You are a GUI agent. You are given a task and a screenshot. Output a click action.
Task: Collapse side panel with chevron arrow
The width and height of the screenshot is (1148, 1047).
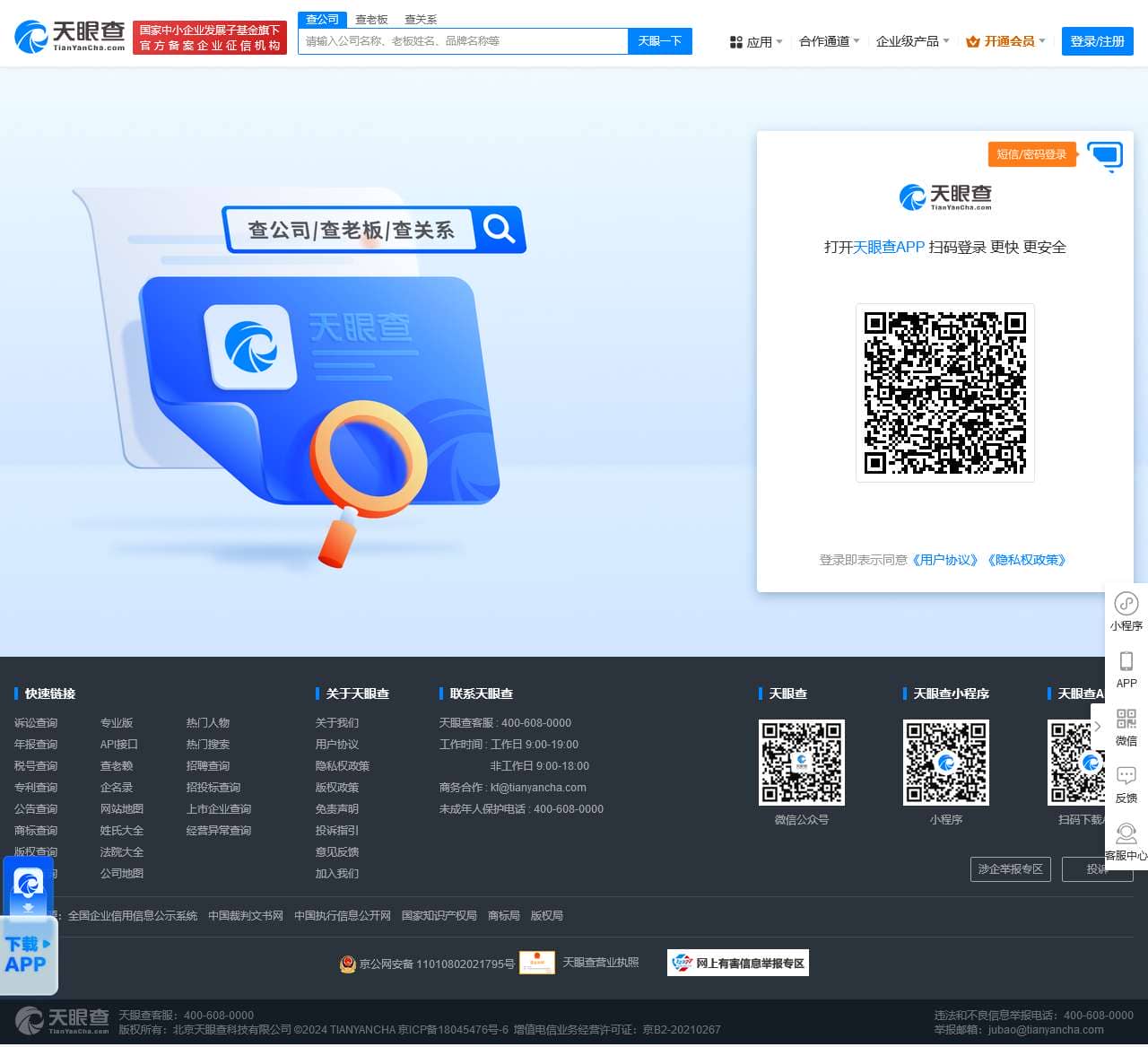[1098, 727]
